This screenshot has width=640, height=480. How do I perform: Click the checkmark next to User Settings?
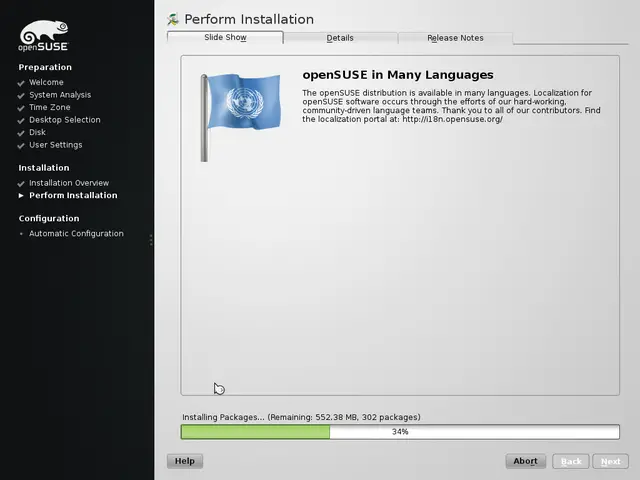pyautogui.click(x=21, y=145)
